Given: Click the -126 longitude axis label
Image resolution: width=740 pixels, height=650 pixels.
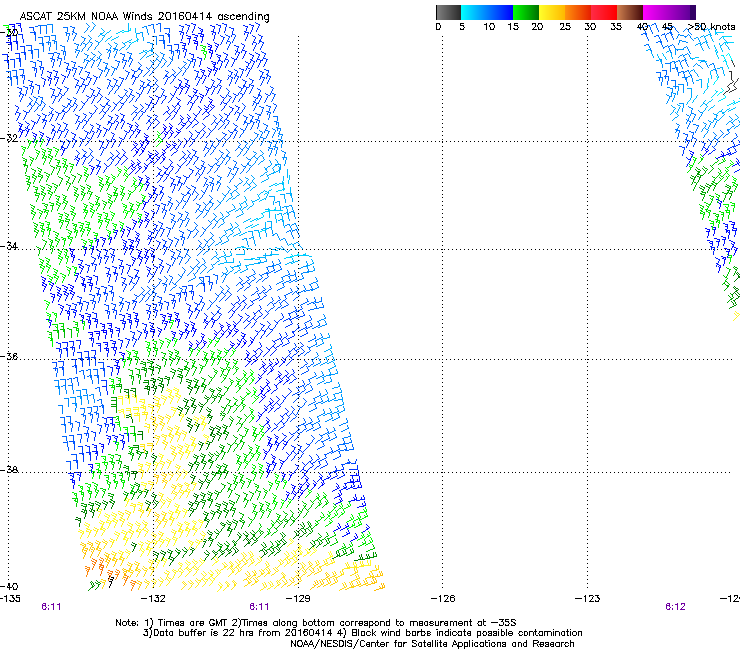Looking at the screenshot, I should coord(443,599).
